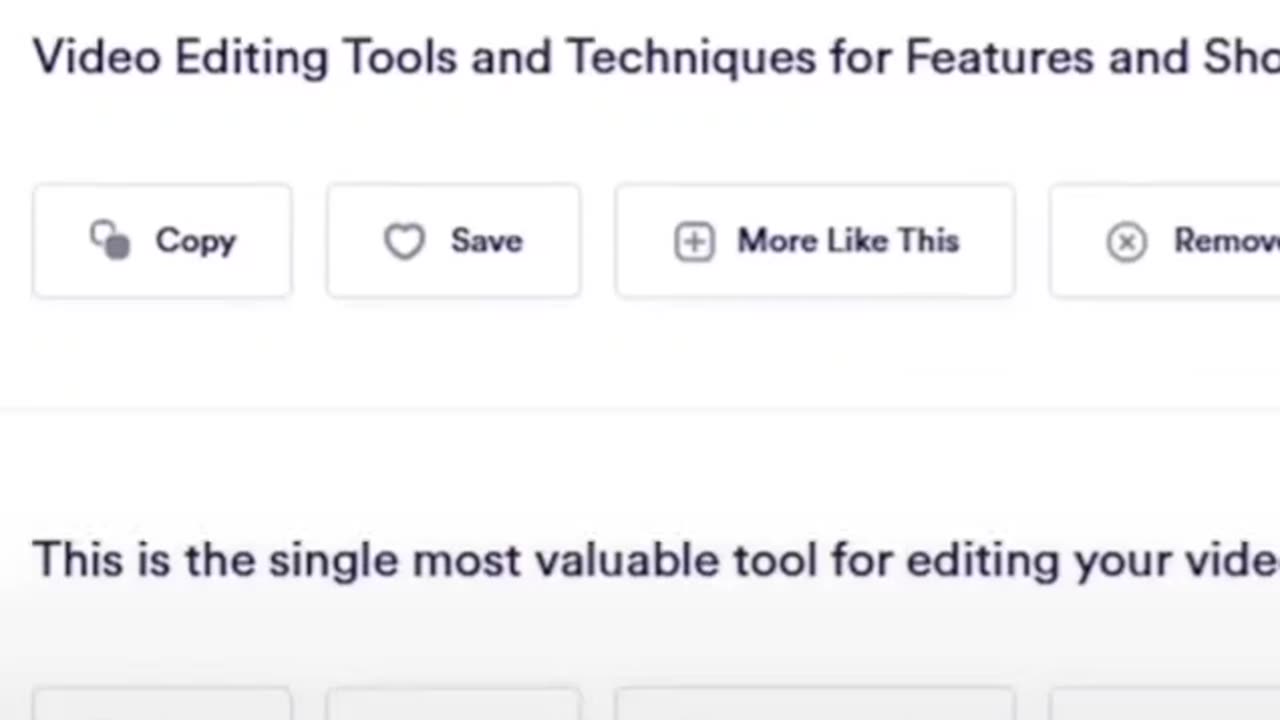Select the "Video Editing Tools and Techniques" headline

[656, 57]
